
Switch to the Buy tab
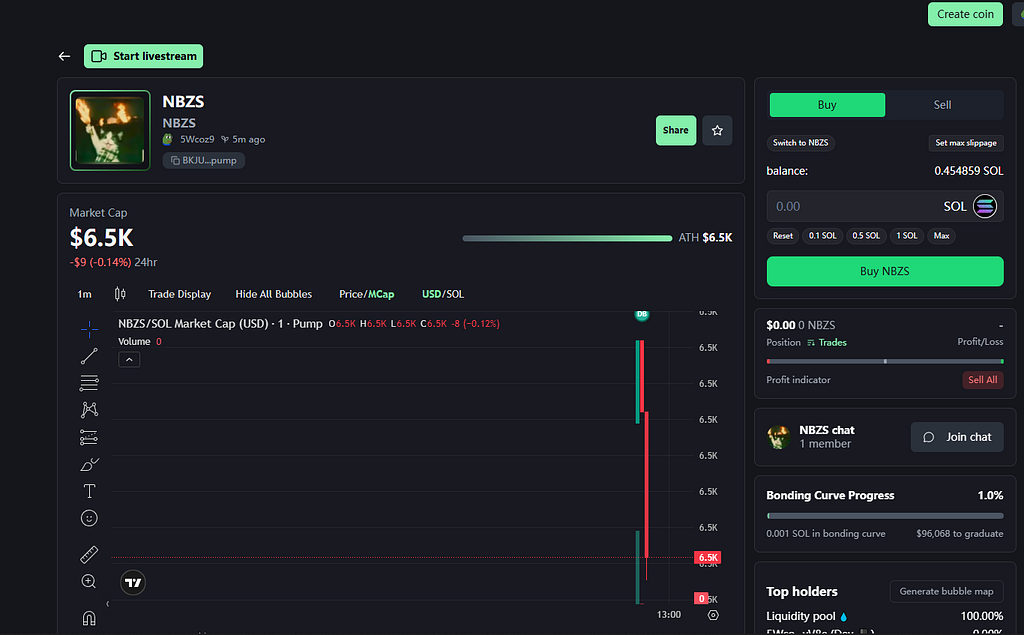click(827, 105)
